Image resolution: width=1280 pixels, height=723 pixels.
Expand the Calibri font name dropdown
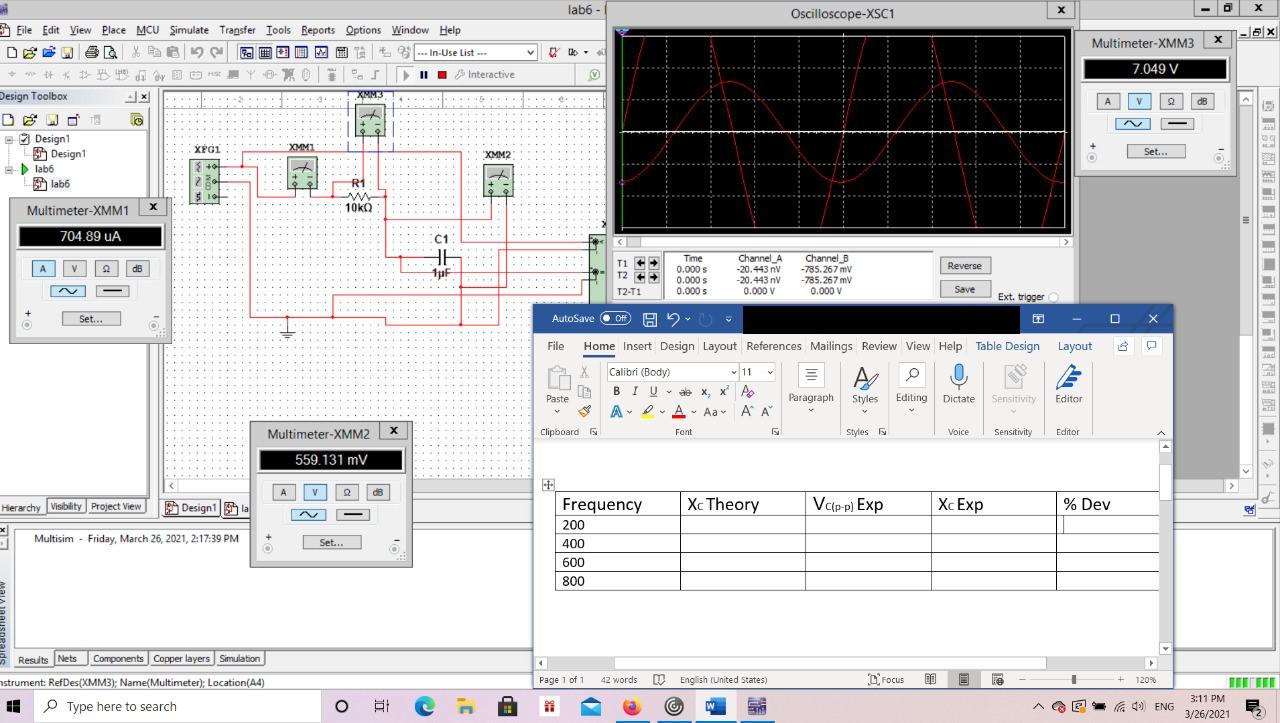click(733, 372)
